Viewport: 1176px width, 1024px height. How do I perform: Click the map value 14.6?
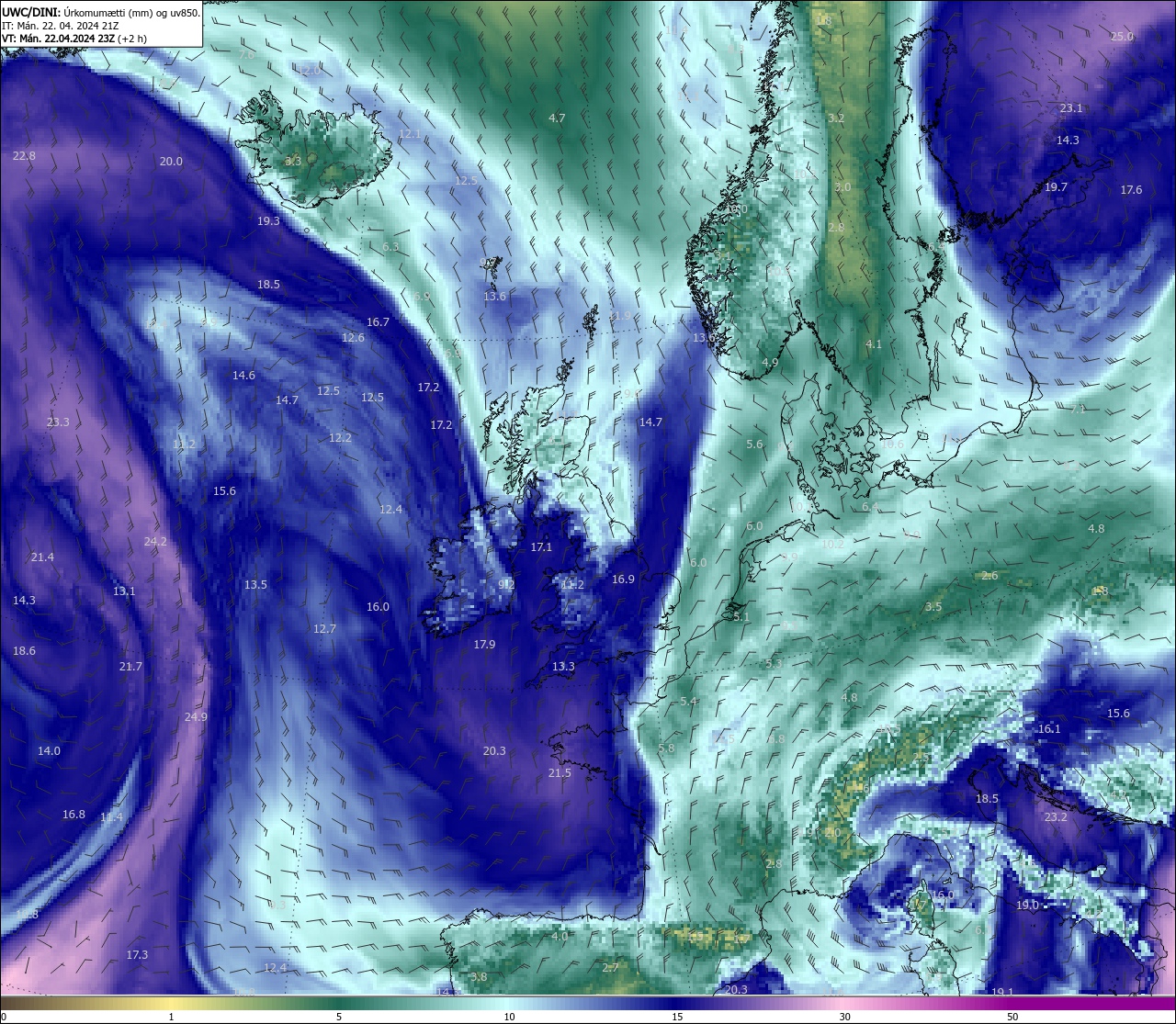pos(243,376)
